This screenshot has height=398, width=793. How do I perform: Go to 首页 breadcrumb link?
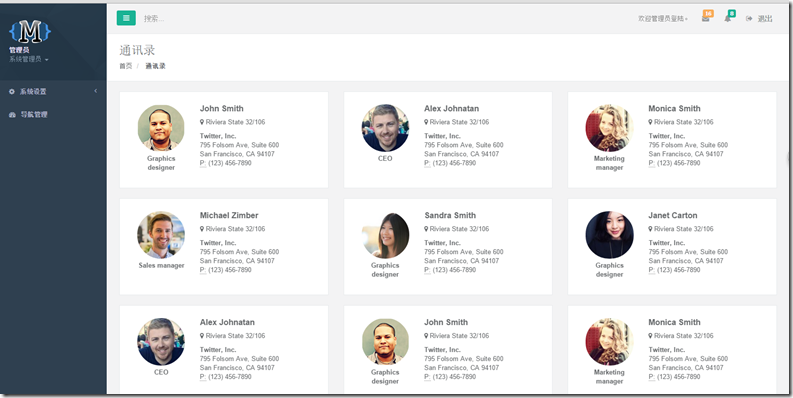[125, 66]
